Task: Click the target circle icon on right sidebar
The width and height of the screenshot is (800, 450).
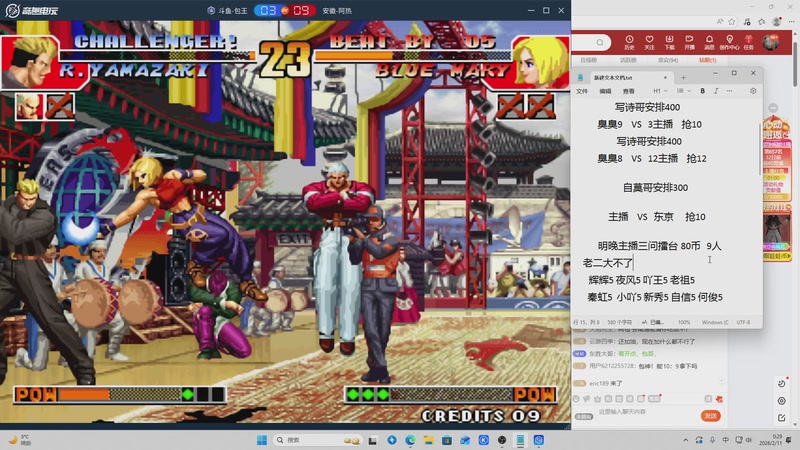Action: tap(782, 401)
